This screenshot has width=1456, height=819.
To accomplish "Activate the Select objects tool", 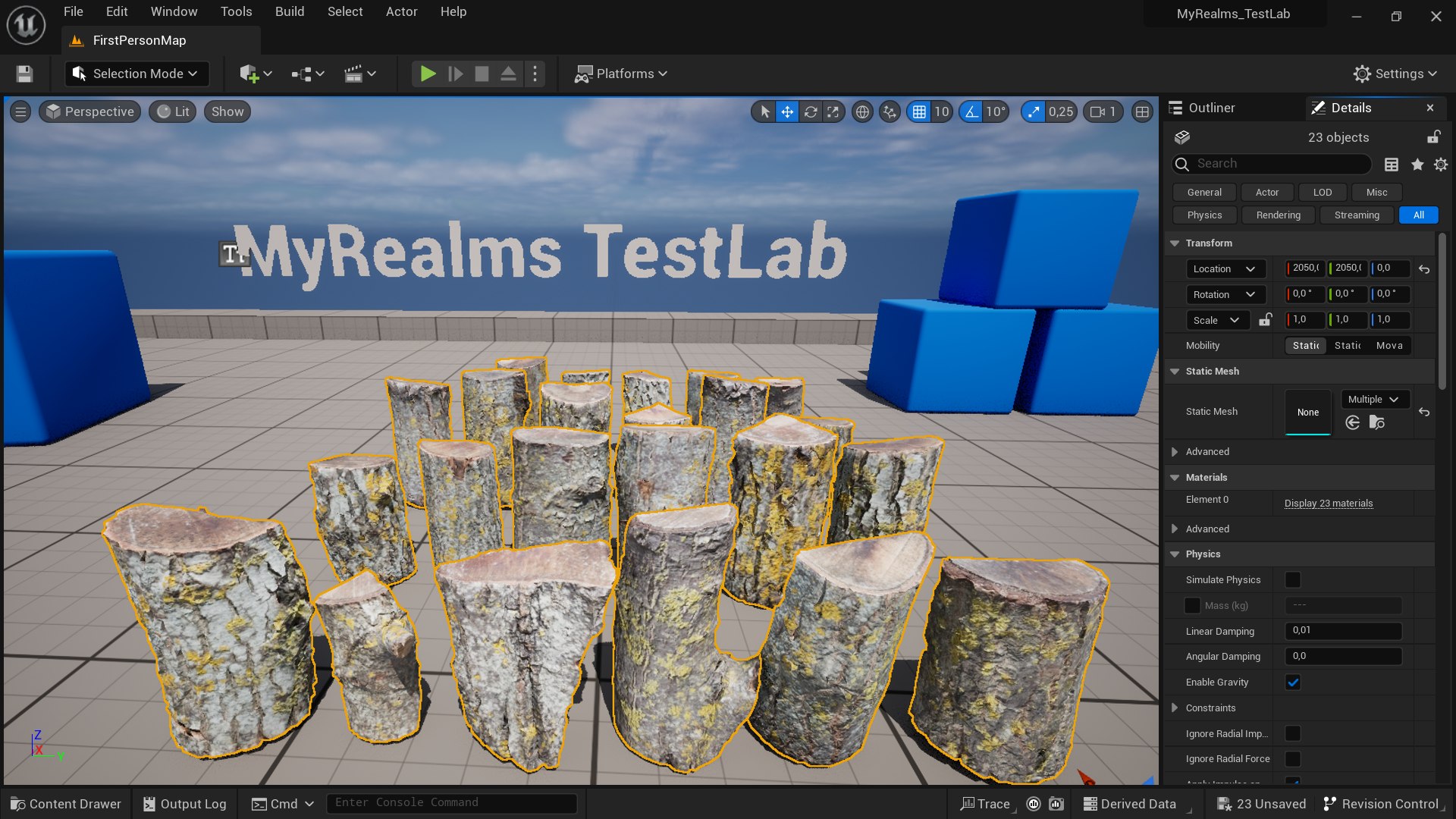I will [764, 112].
